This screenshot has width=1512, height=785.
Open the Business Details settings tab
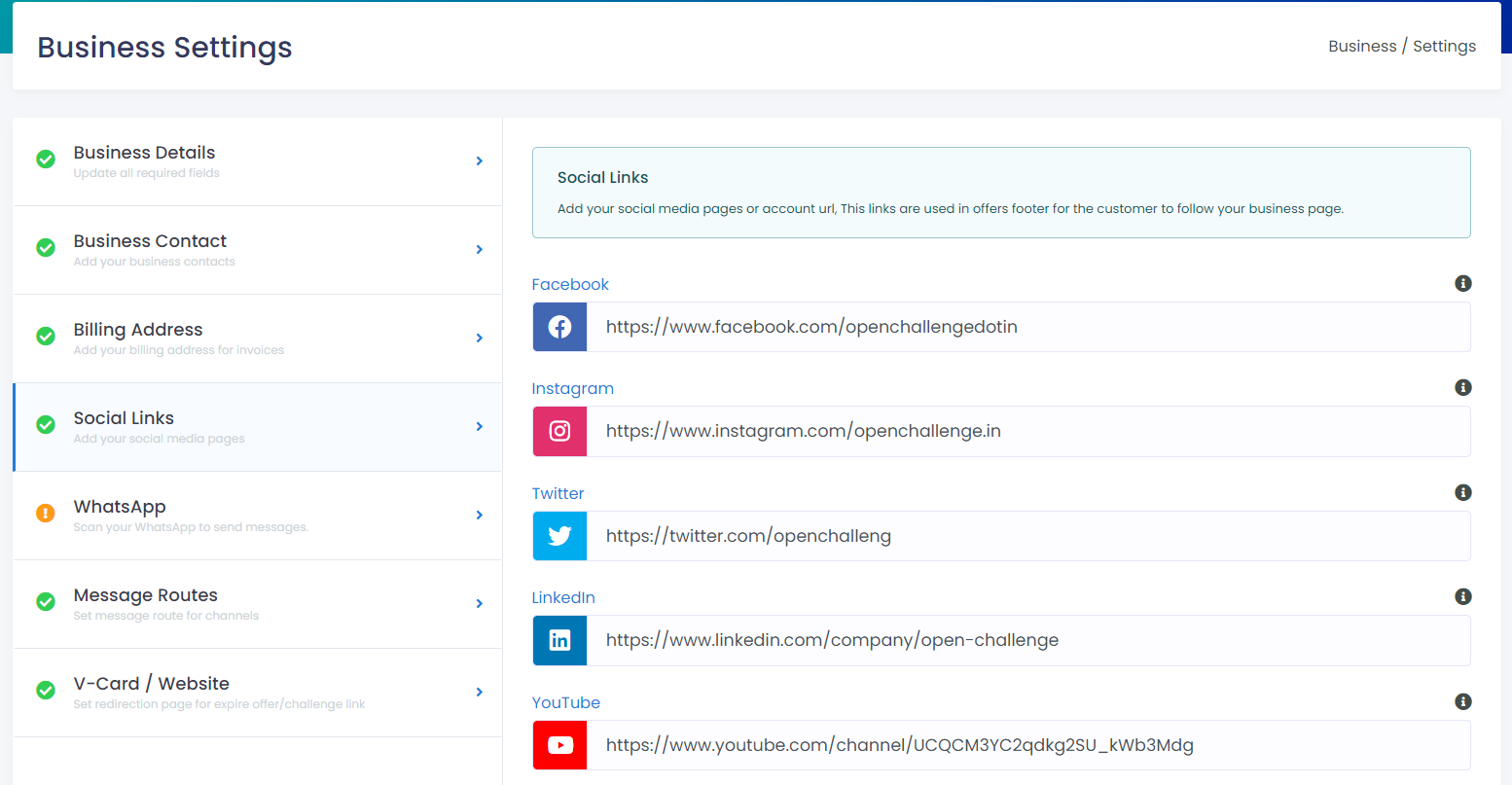pyautogui.click(x=258, y=161)
